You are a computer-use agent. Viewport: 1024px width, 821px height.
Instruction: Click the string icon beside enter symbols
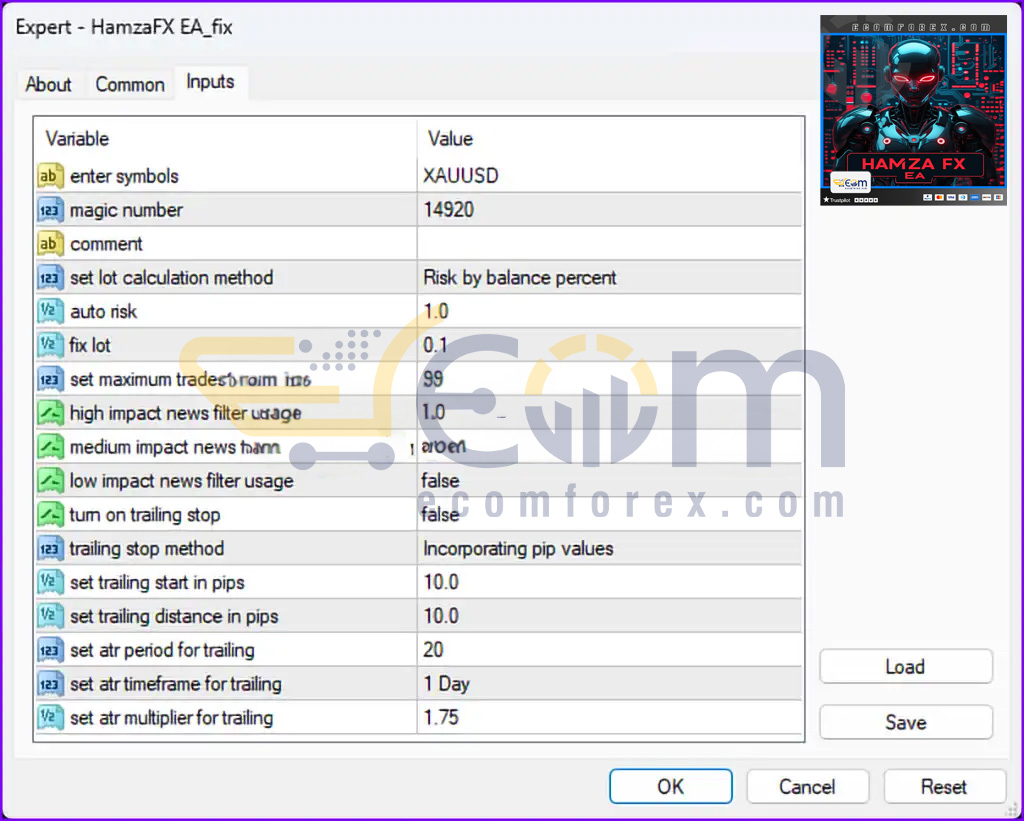coord(50,176)
